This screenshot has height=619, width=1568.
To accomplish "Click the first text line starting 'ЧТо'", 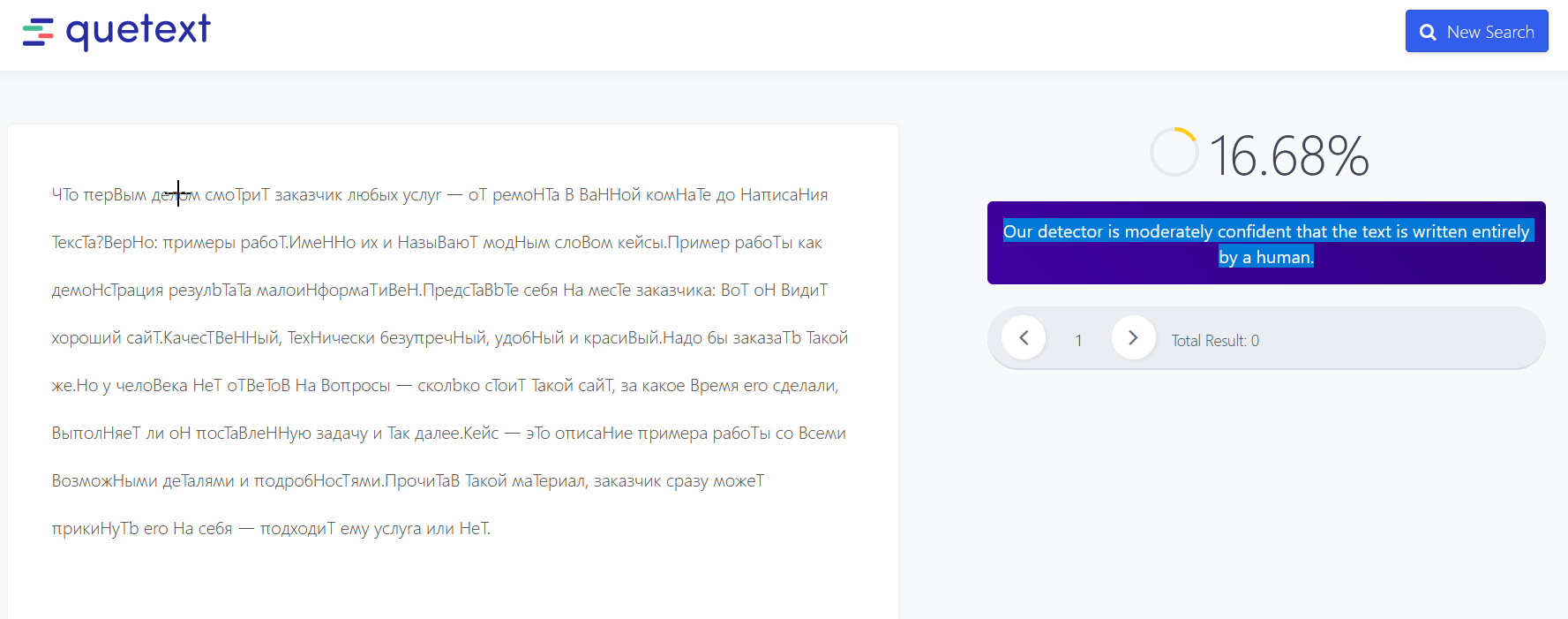I will tap(439, 195).
